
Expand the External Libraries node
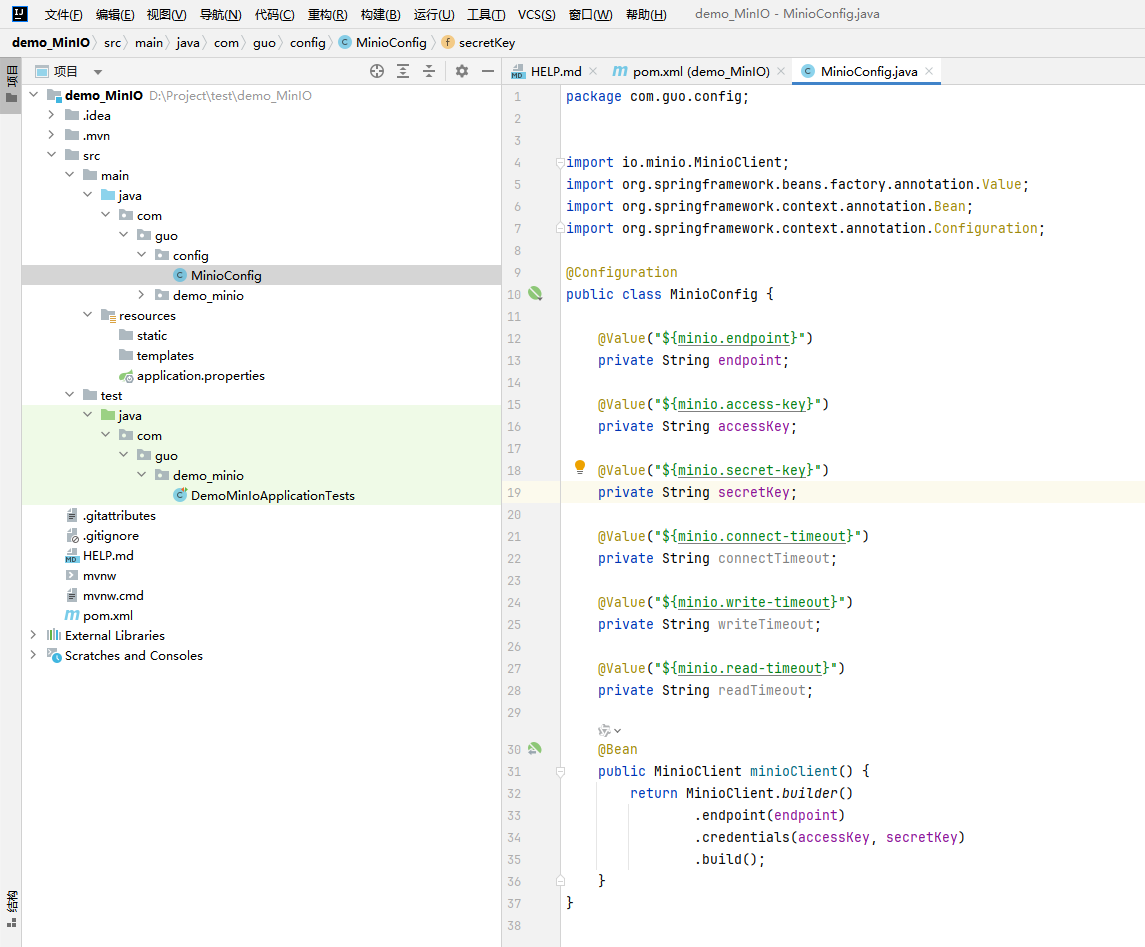(33, 635)
